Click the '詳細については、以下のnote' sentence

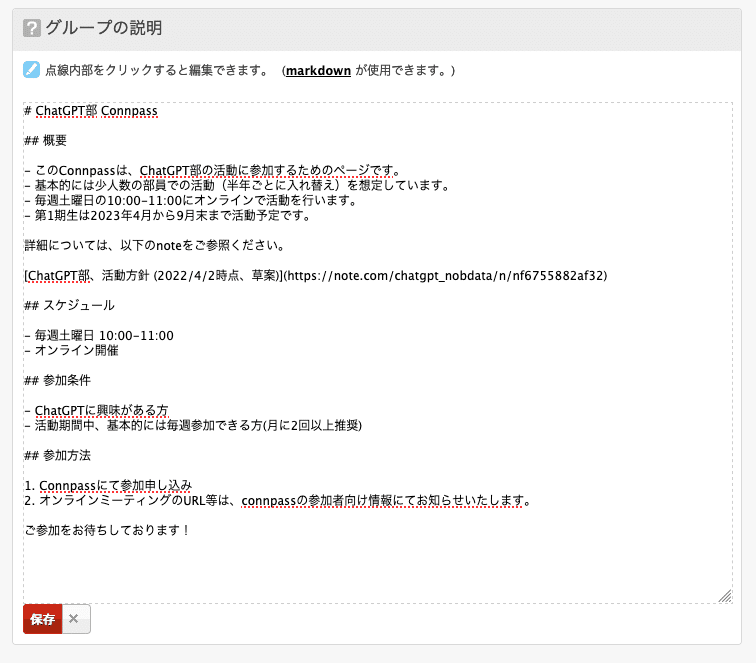(x=155, y=245)
